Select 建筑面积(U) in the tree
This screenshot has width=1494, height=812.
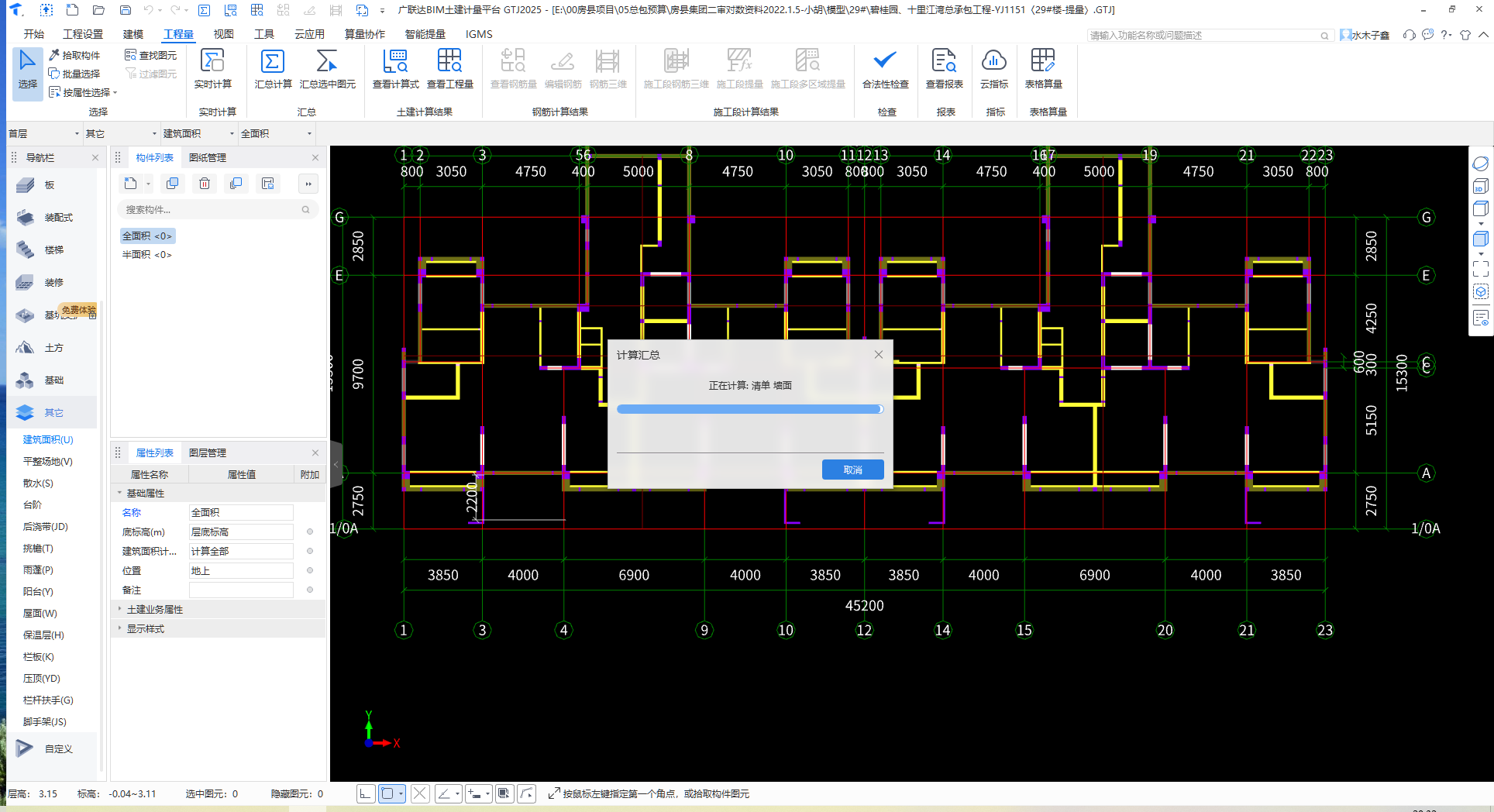(48, 439)
